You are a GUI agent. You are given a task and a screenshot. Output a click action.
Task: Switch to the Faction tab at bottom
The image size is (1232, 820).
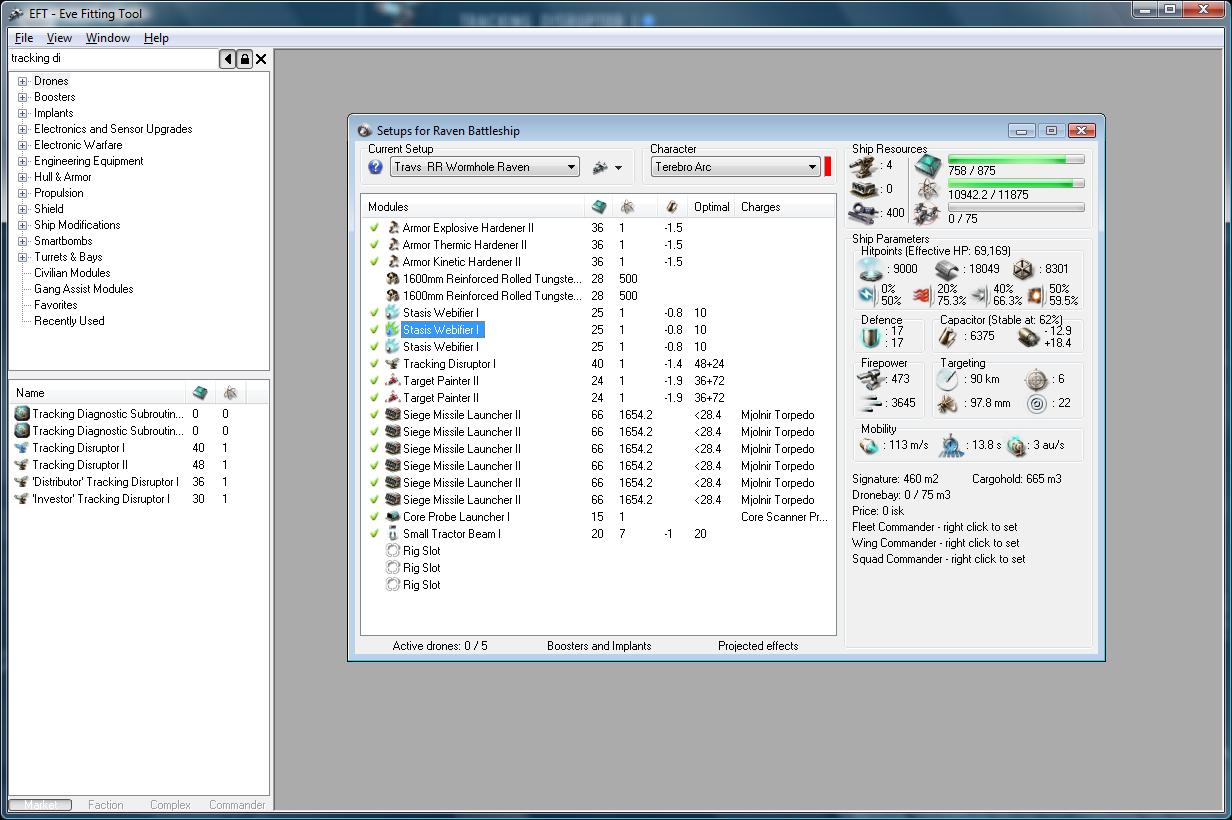[106, 804]
